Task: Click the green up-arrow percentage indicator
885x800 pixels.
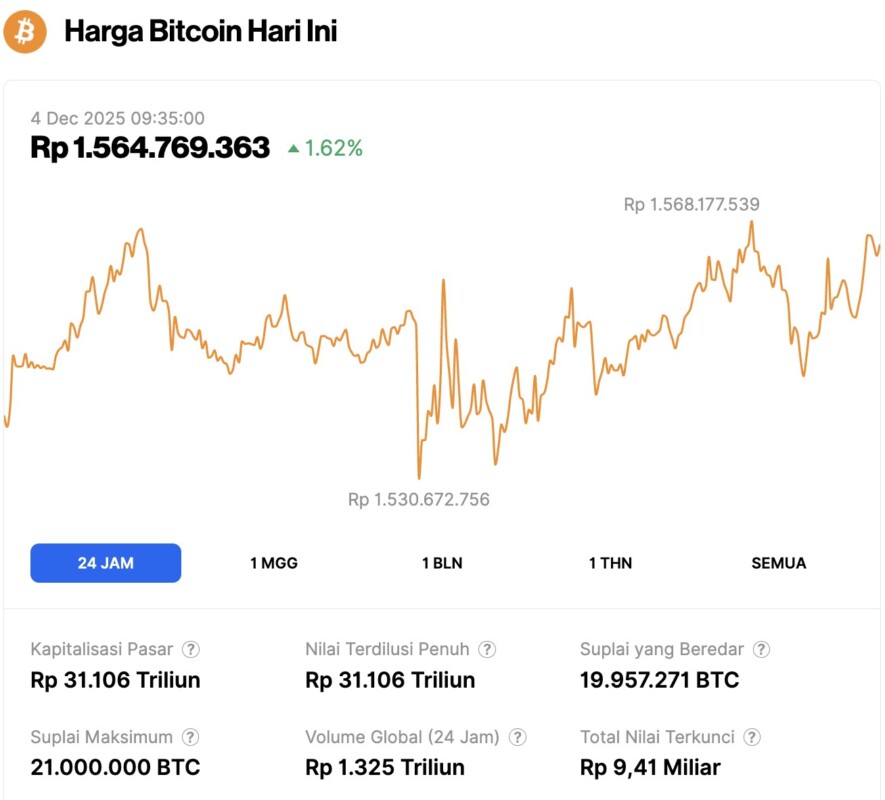Action: [325, 149]
